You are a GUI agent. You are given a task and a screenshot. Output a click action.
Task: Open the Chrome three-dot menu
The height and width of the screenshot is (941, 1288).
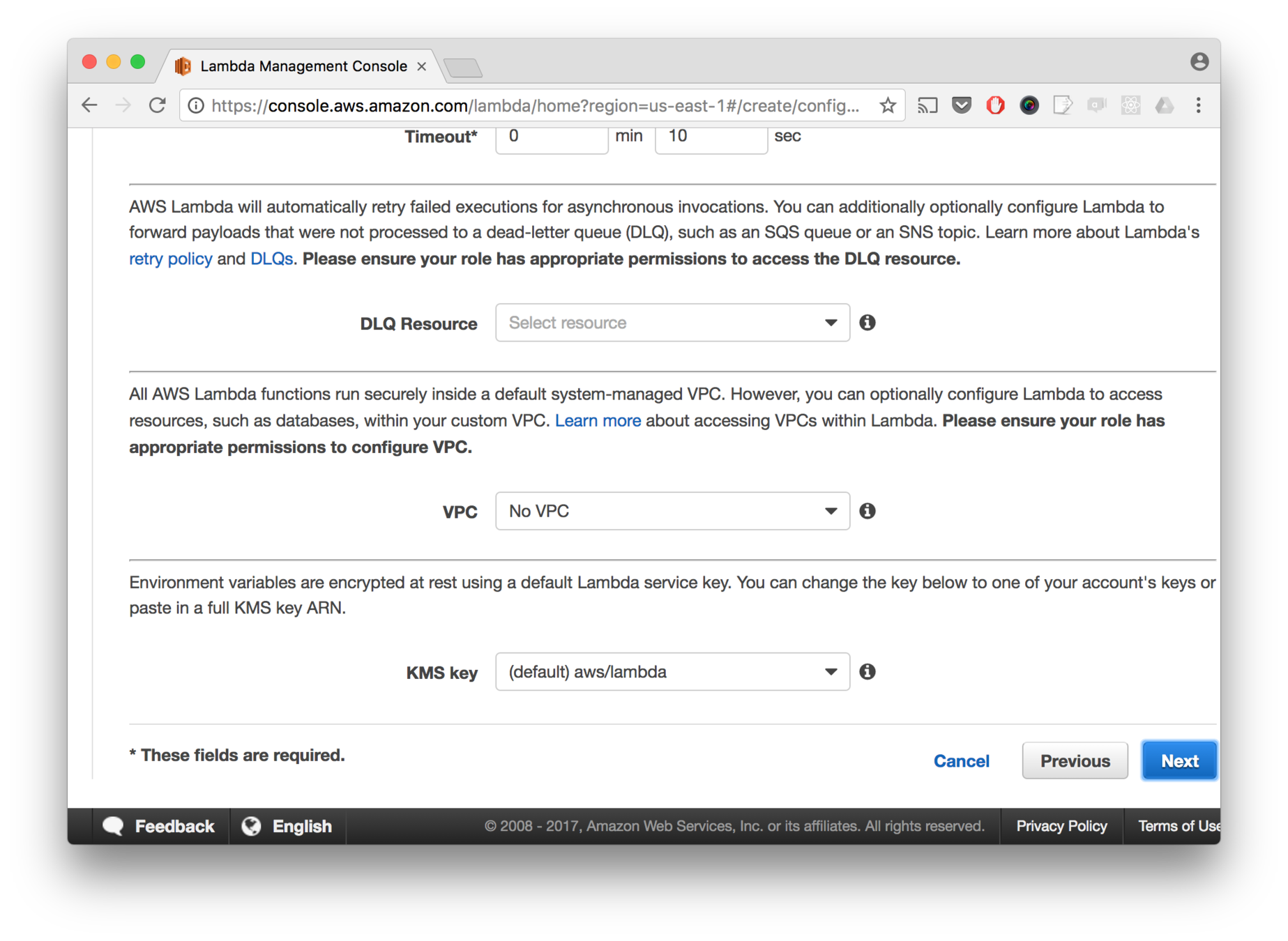point(1198,105)
